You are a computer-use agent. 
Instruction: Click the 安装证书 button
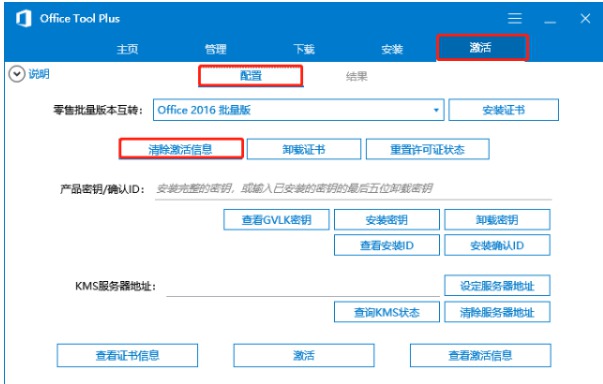(x=503, y=110)
